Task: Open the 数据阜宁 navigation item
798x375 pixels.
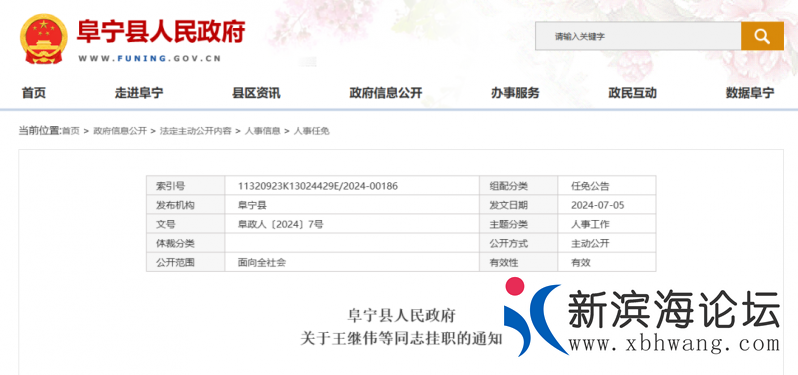Action: point(750,93)
